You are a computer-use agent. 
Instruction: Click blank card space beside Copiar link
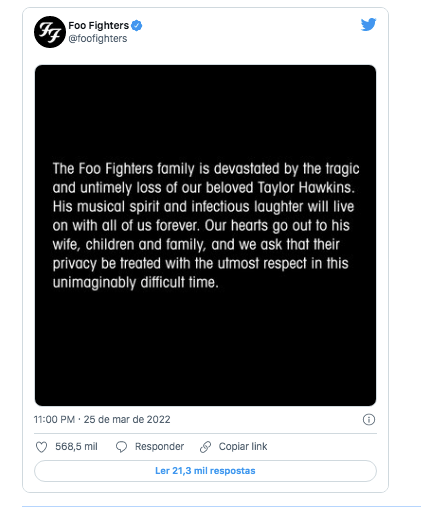point(322,447)
